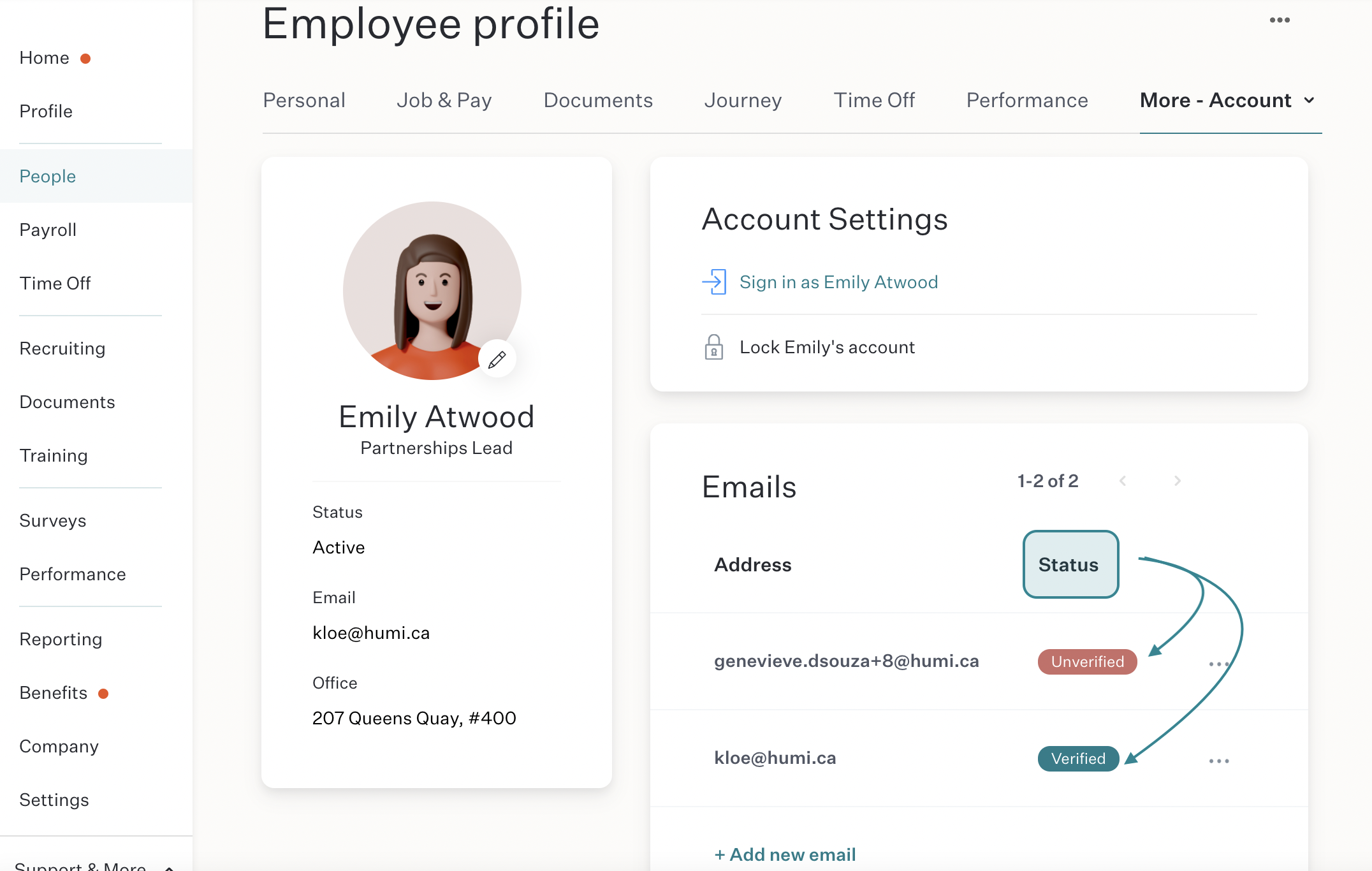Select genevieve.dsouza+8@humi.ca address
This screenshot has height=871, width=1372.
847,661
